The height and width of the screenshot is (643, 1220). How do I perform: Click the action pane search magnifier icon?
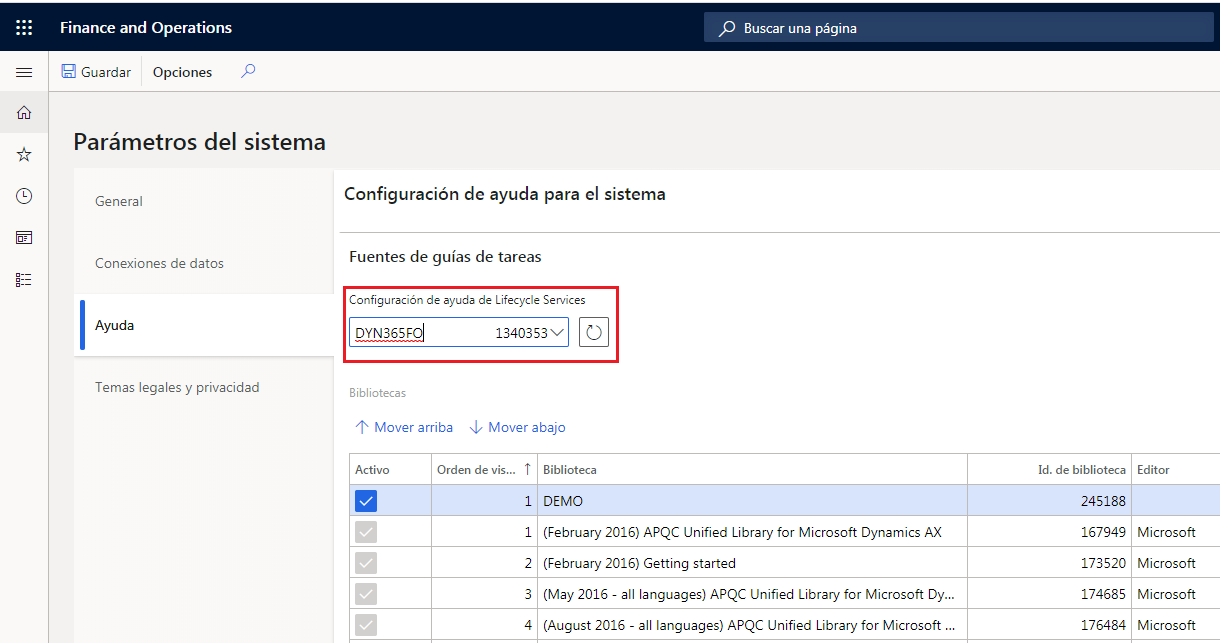click(249, 71)
